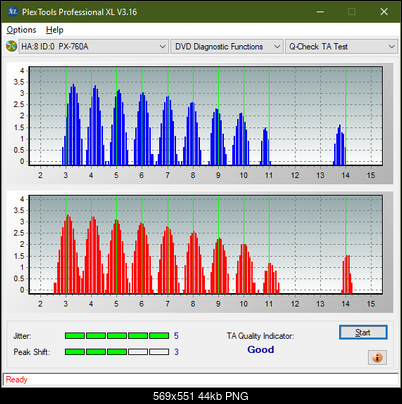Click the red 11T peak in the lower graph

(271, 278)
